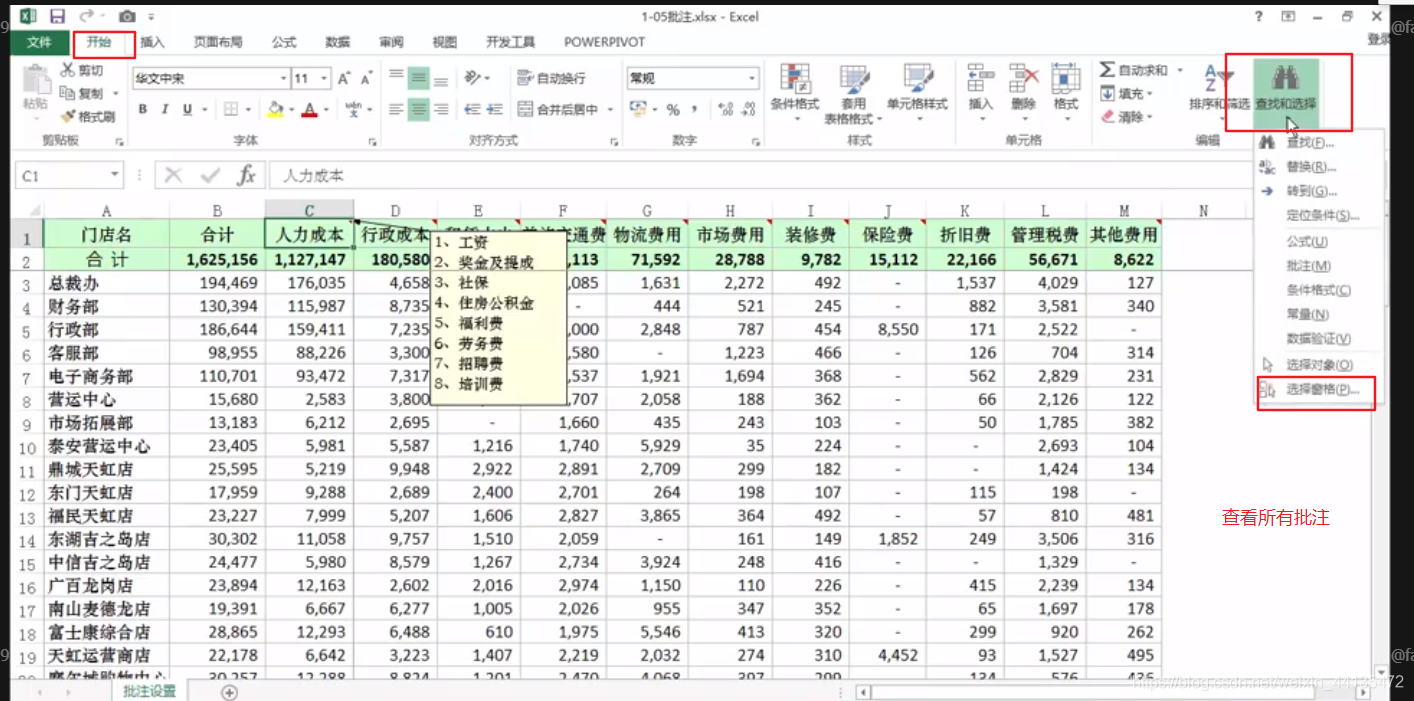
Task: Apply cell borders icon
Action: [x=231, y=109]
